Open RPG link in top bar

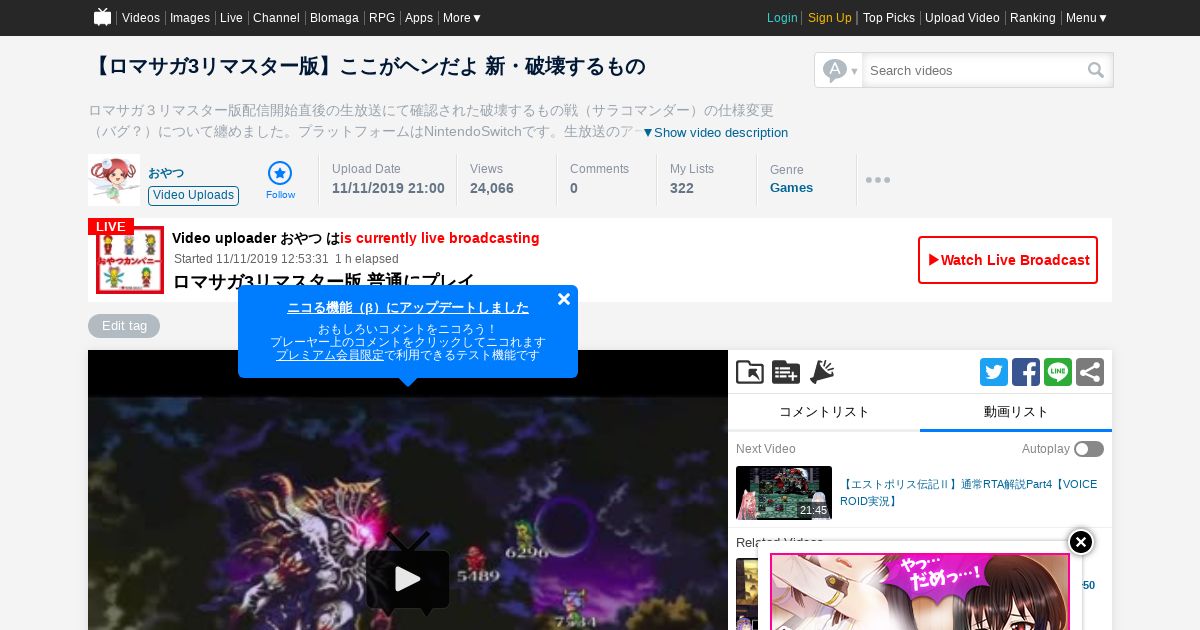382,18
